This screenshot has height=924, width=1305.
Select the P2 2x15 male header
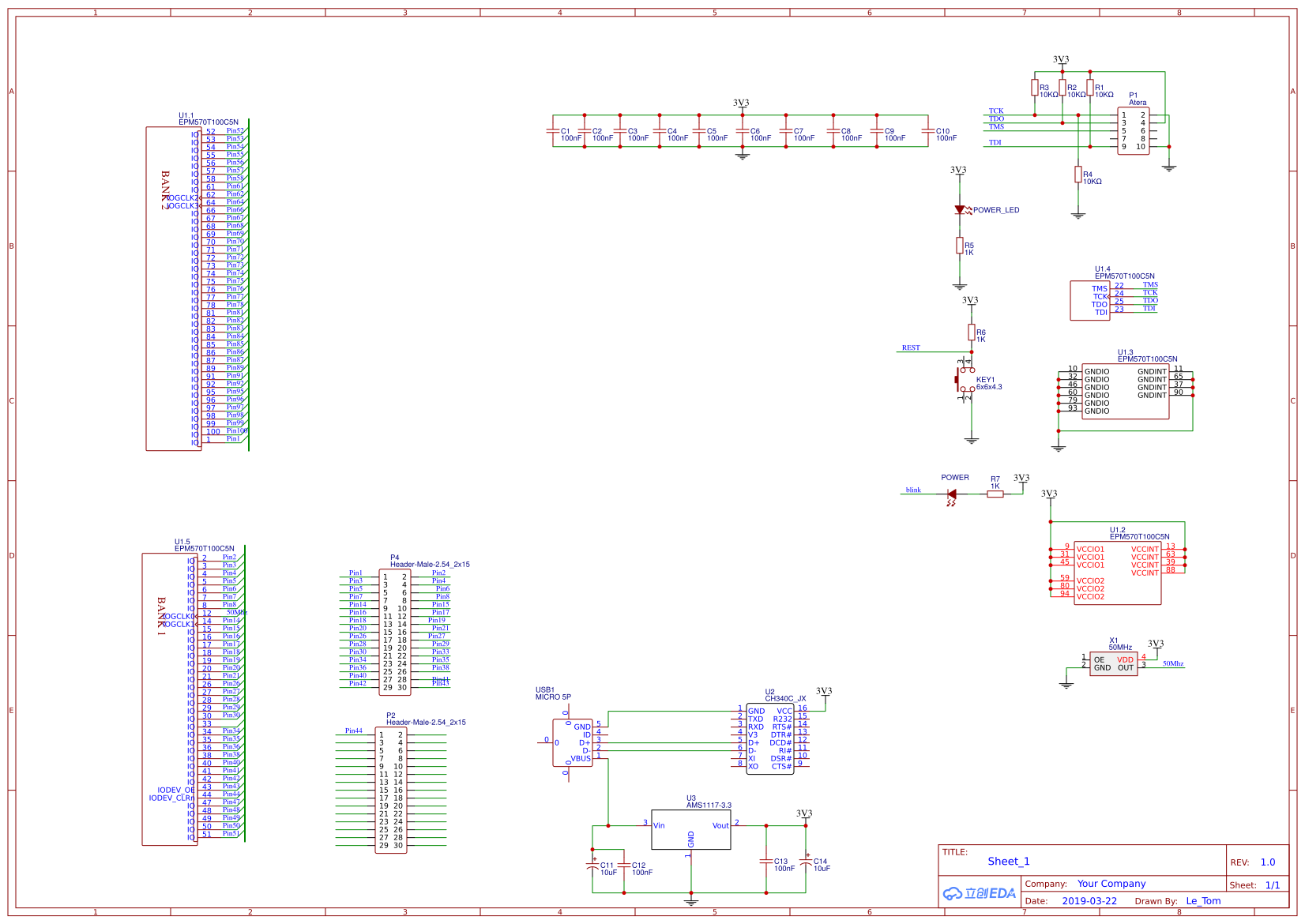pos(390,790)
